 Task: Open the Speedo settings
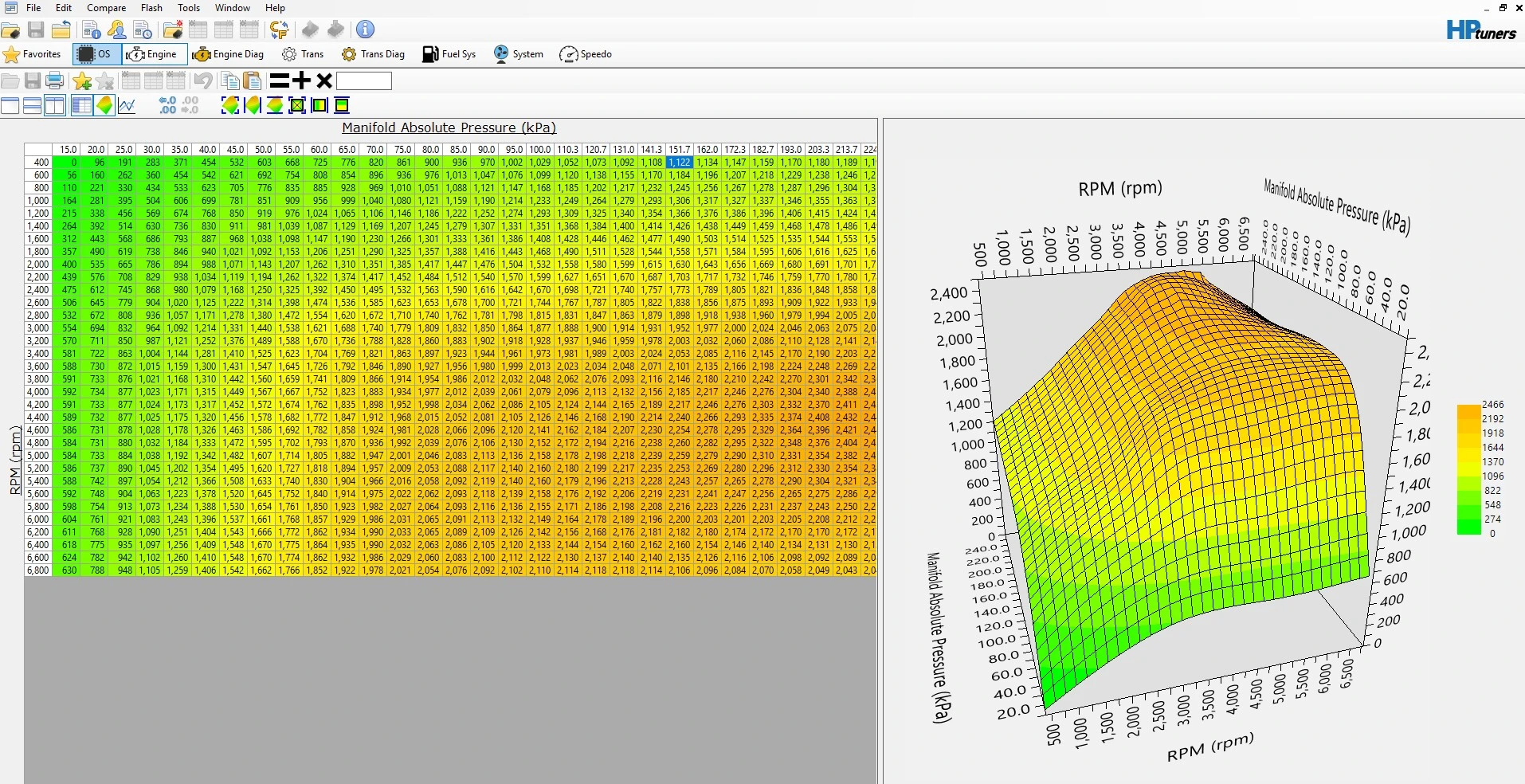(x=586, y=54)
